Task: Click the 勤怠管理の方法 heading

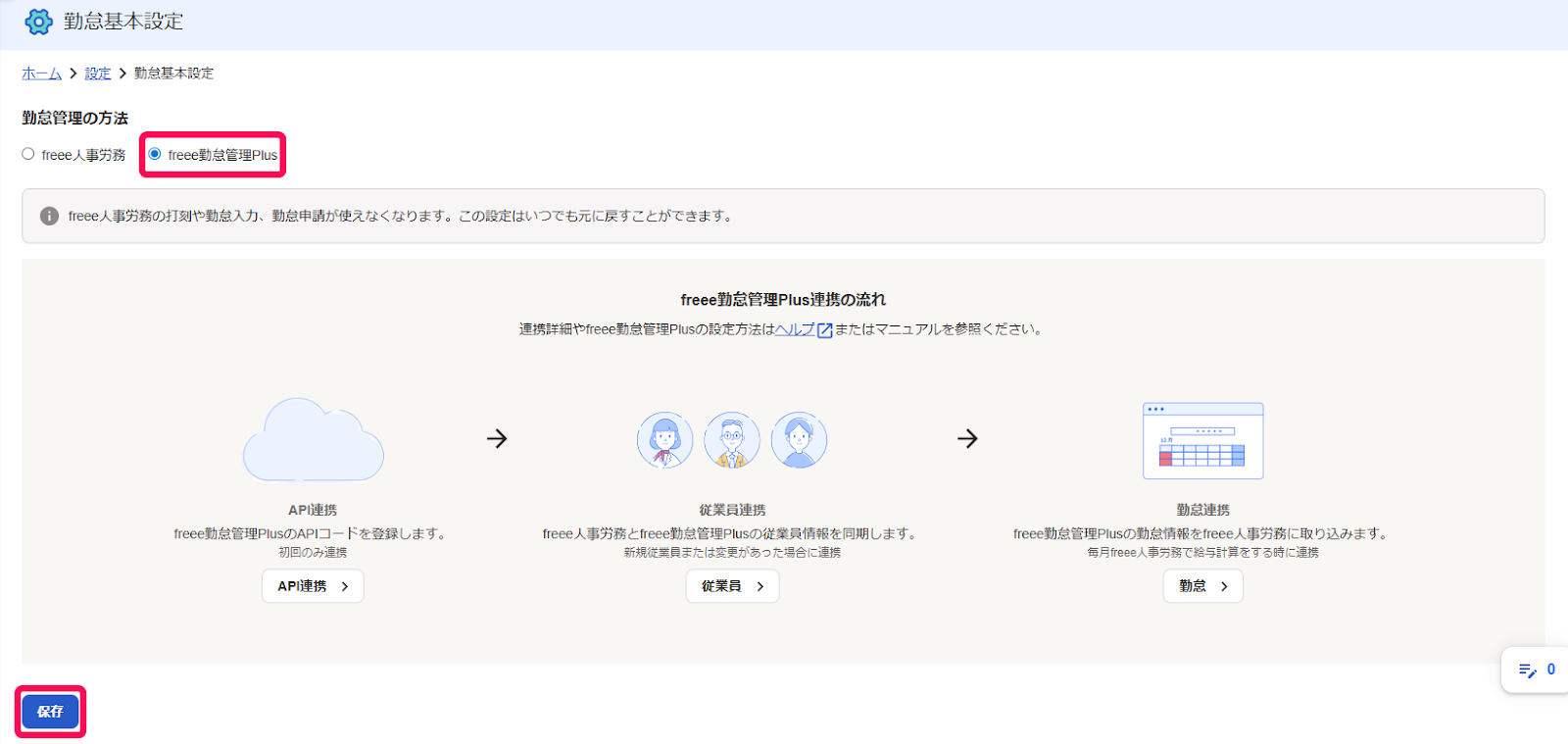Action: 75,118
